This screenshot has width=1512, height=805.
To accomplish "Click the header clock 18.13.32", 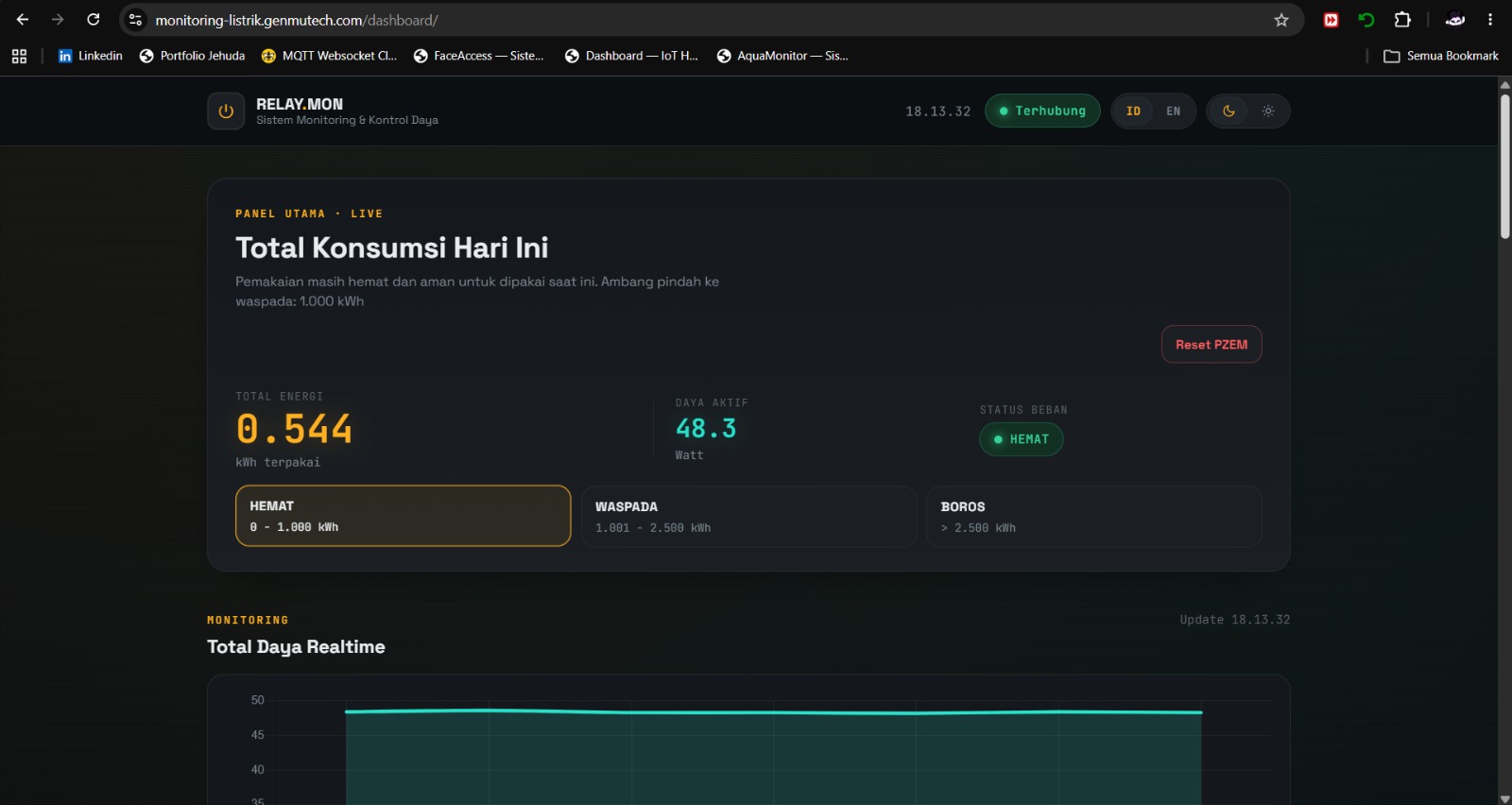I will coord(937,111).
